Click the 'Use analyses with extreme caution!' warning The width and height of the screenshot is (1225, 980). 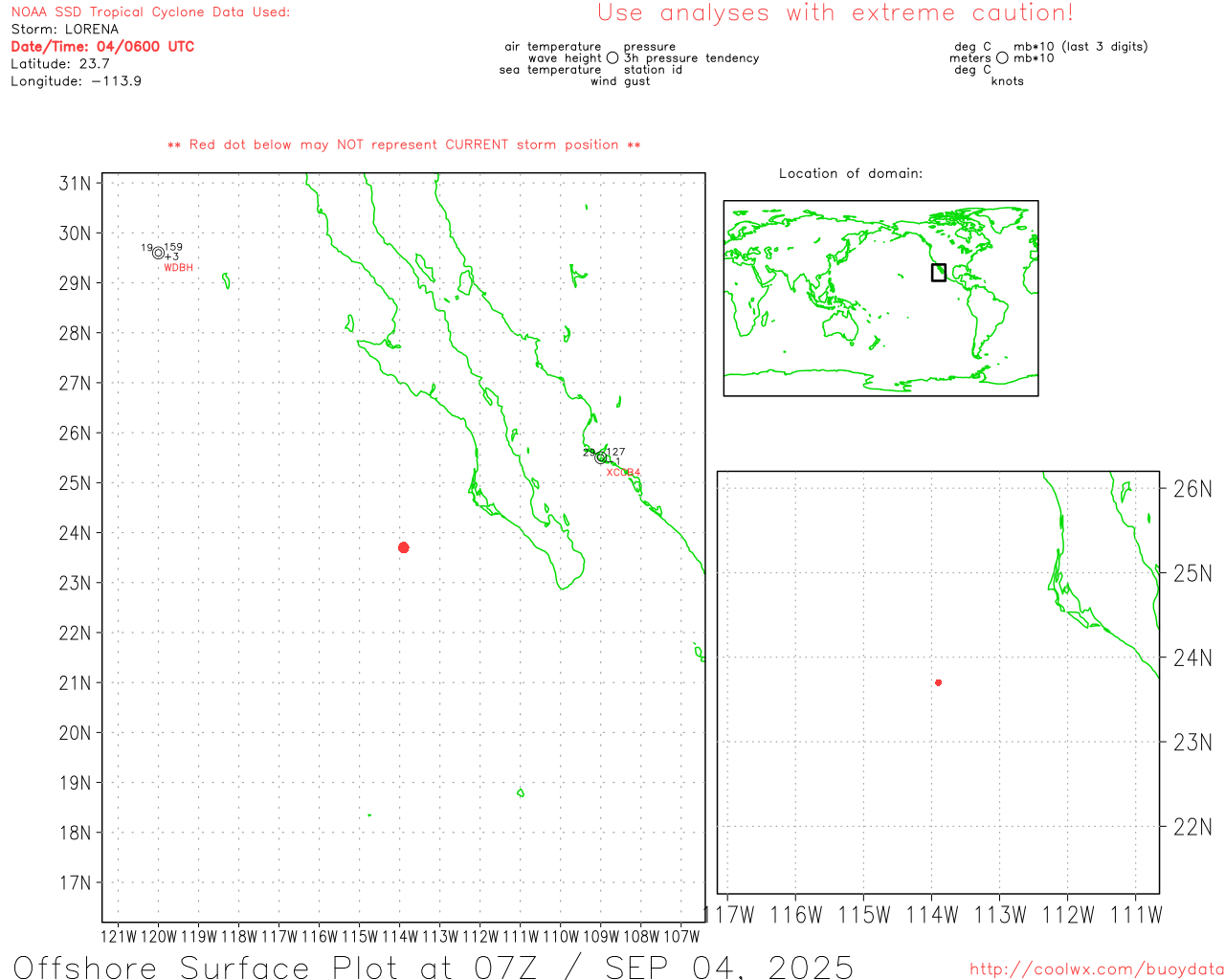point(835,13)
